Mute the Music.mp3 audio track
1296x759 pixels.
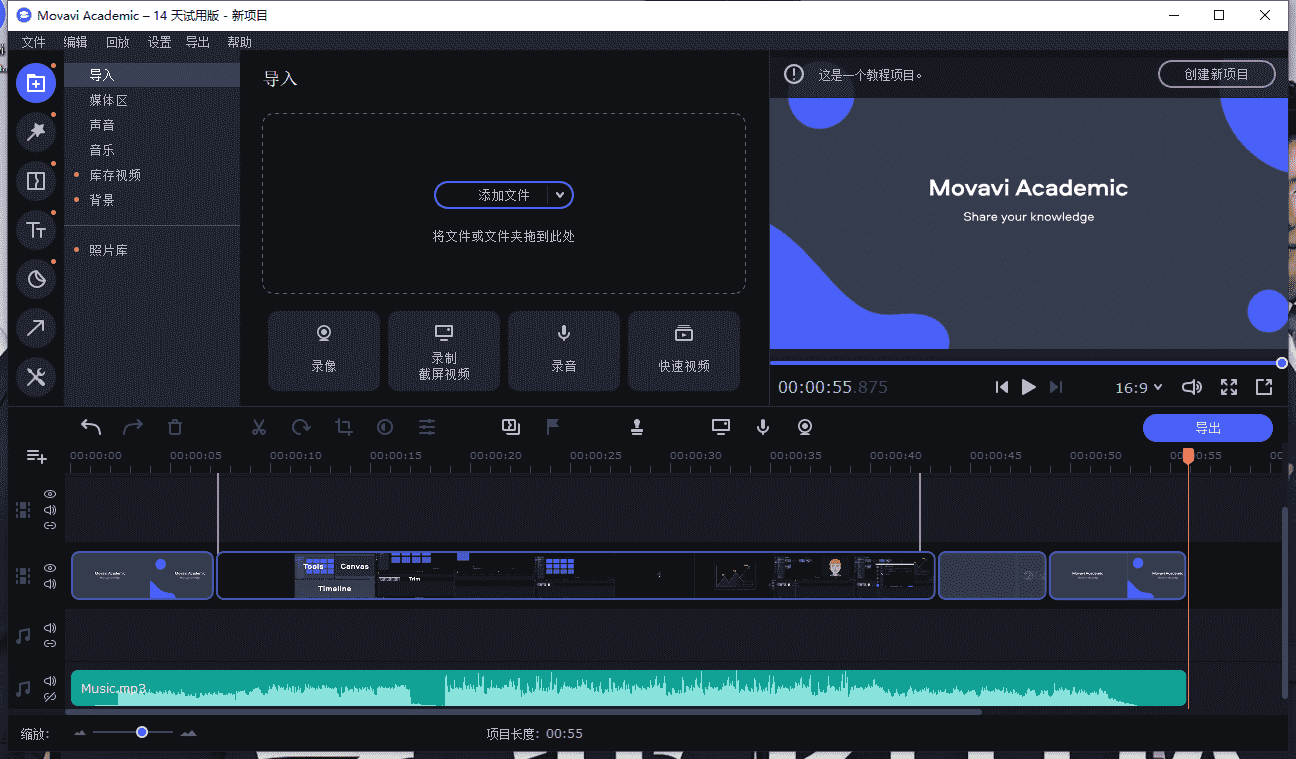[x=50, y=682]
